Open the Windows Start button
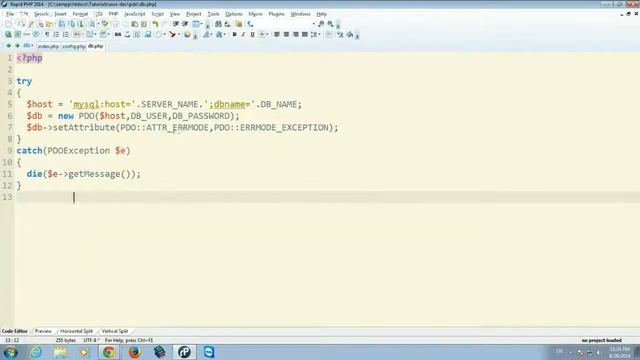 pos(10,352)
